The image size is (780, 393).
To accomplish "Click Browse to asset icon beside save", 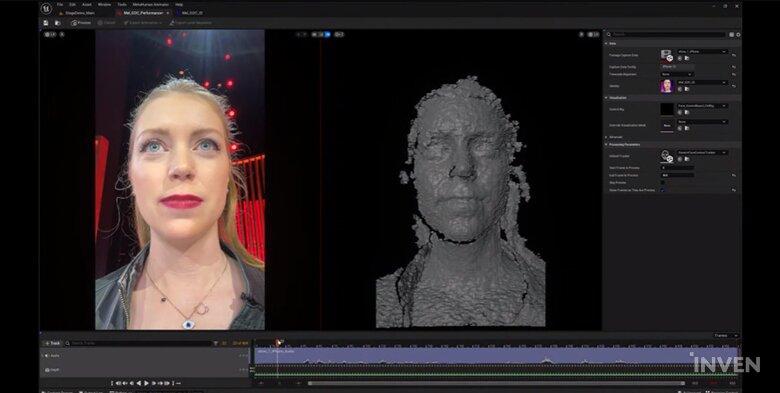I will (58, 23).
